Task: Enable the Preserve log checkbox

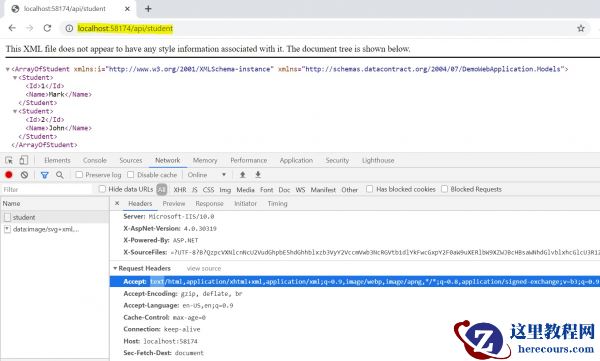Action: pyautogui.click(x=79, y=175)
